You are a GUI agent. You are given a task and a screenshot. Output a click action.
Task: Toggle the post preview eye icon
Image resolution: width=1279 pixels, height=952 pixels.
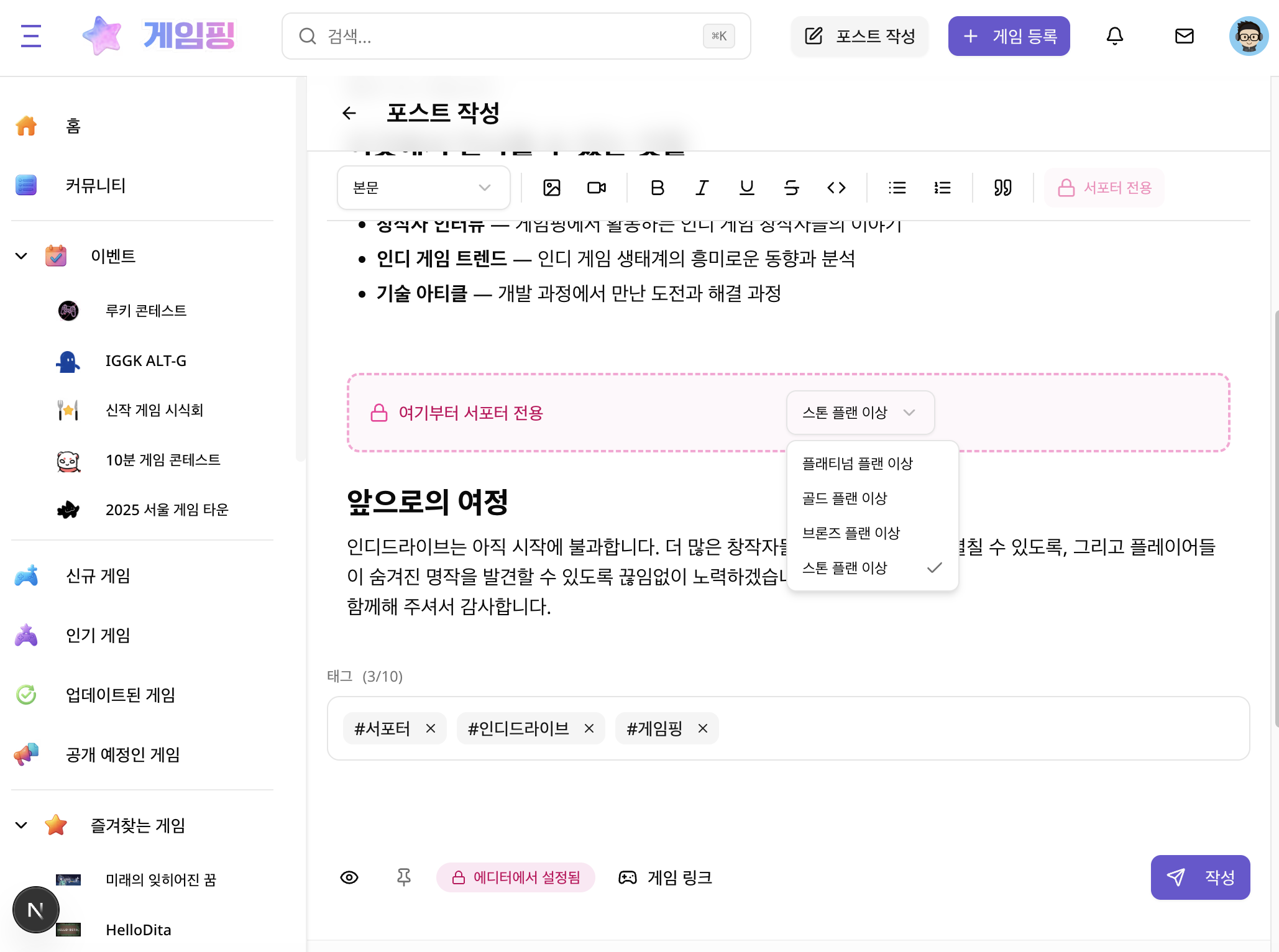349,877
